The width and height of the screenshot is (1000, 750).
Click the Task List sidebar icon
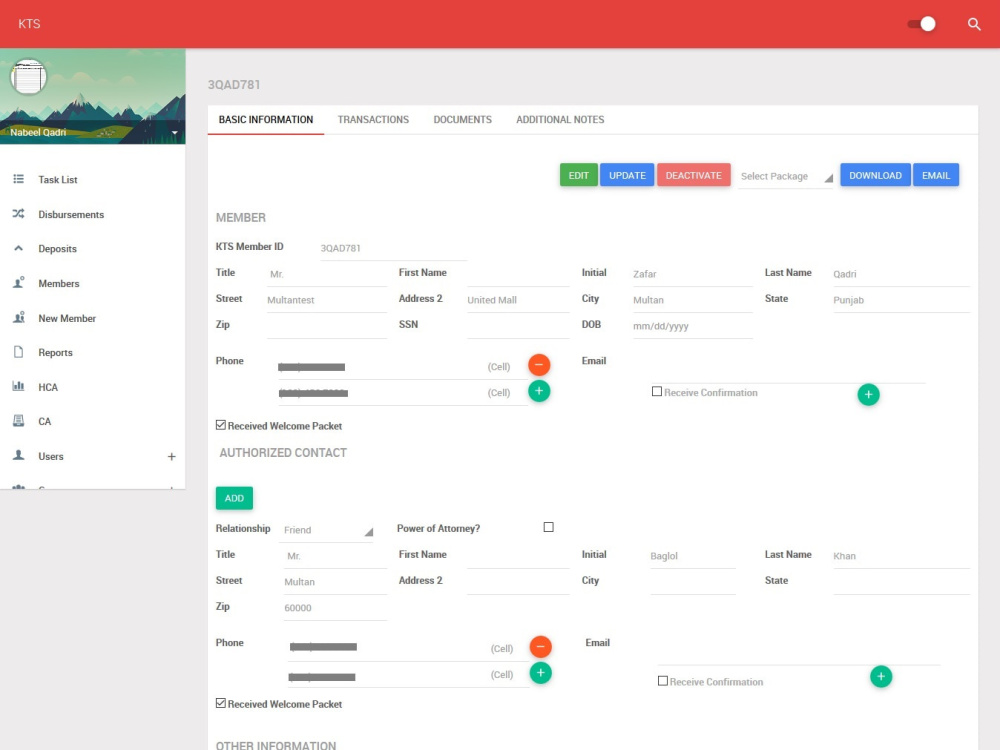[18, 179]
